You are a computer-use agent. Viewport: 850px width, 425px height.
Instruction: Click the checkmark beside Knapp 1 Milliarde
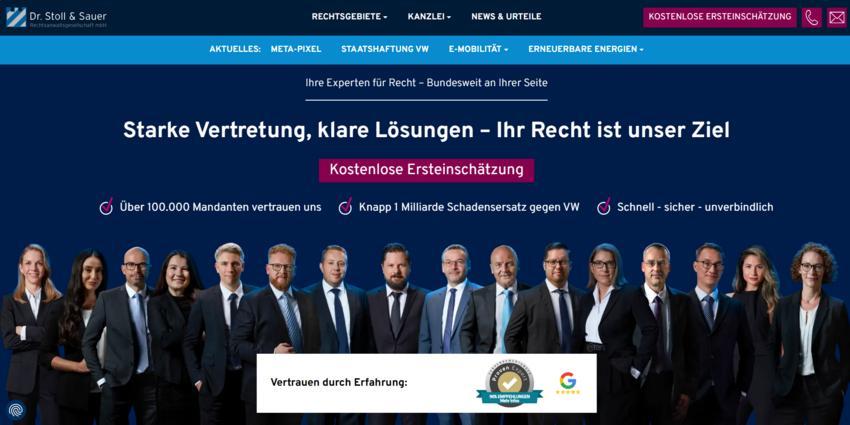click(345, 207)
